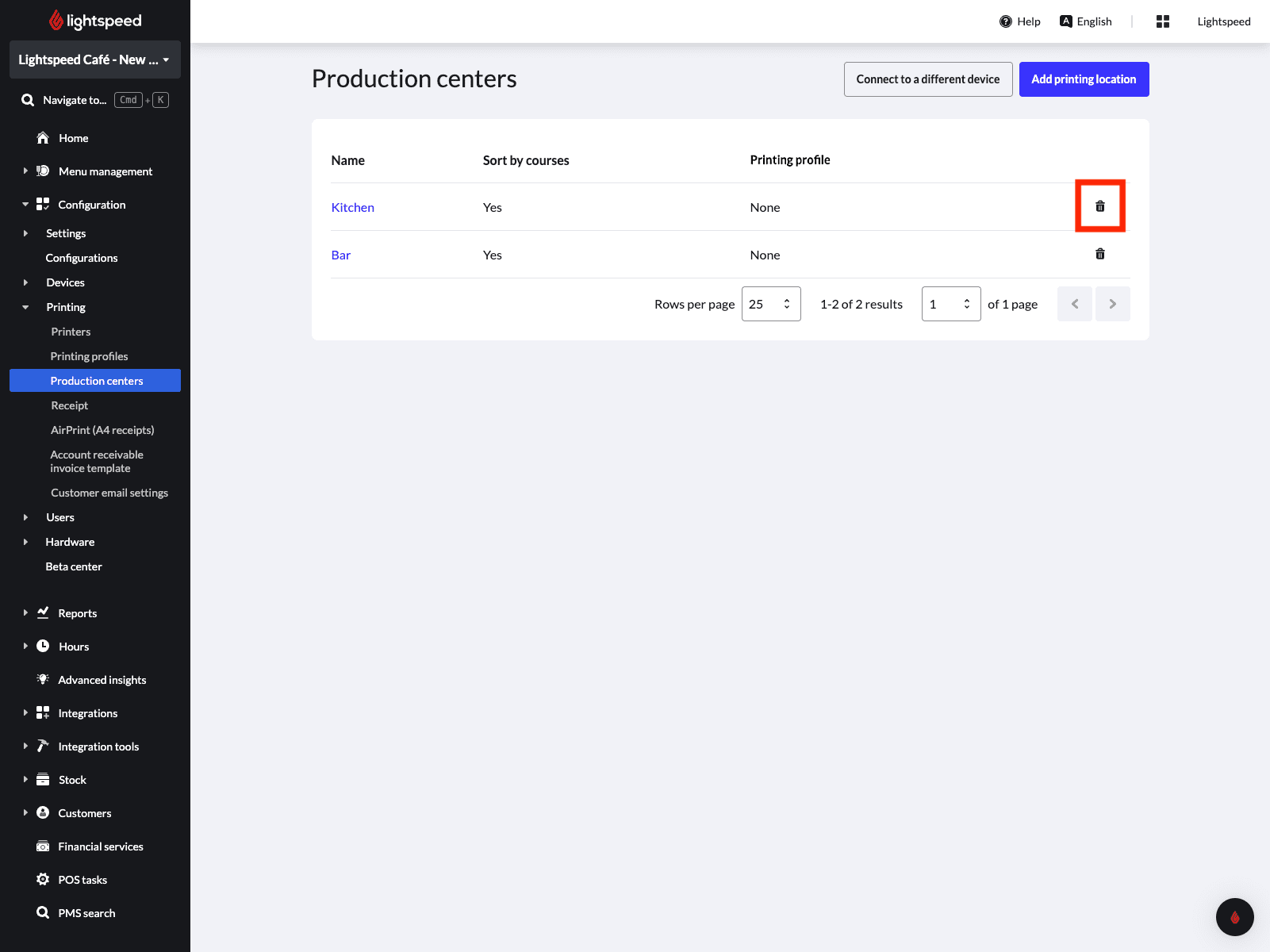Delete the Kitchen production center

pos(1099,206)
